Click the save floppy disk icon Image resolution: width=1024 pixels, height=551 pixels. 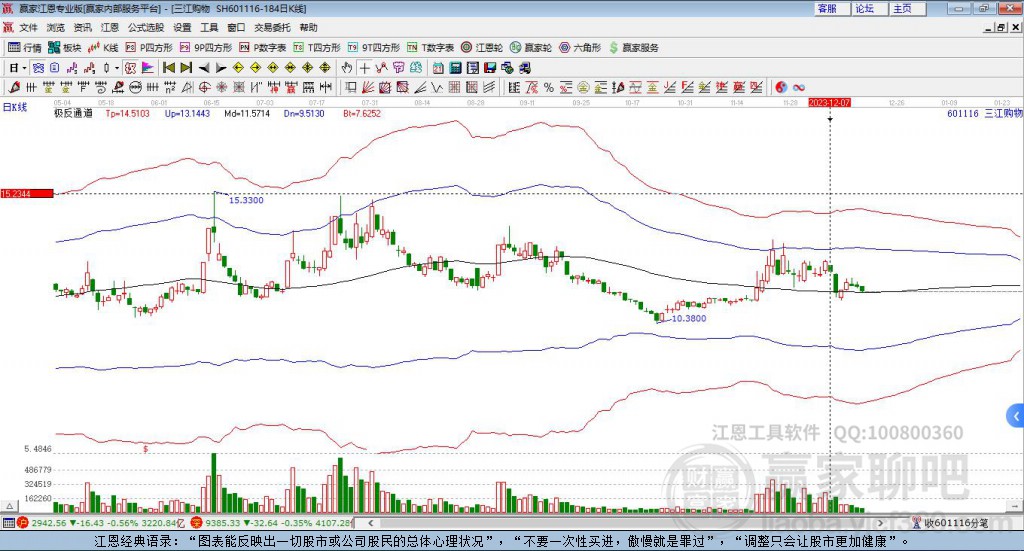click(x=490, y=68)
